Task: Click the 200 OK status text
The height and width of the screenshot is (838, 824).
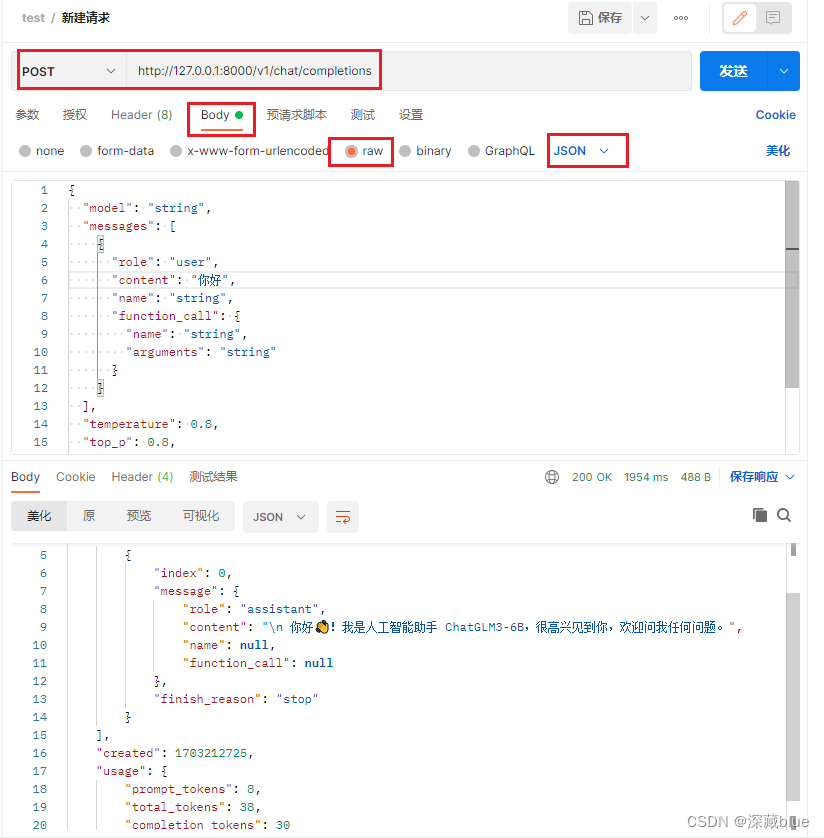Action: pyautogui.click(x=592, y=477)
